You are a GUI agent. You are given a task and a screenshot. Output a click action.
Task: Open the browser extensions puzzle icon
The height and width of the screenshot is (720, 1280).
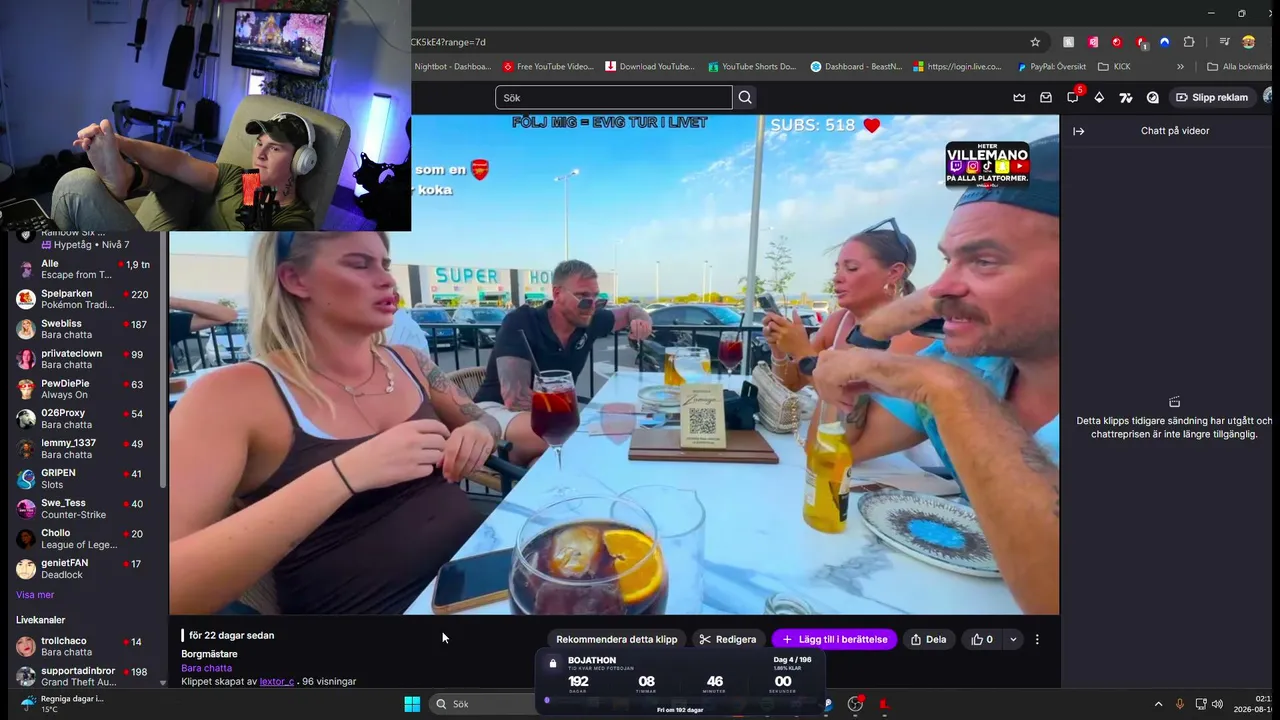(x=1189, y=42)
